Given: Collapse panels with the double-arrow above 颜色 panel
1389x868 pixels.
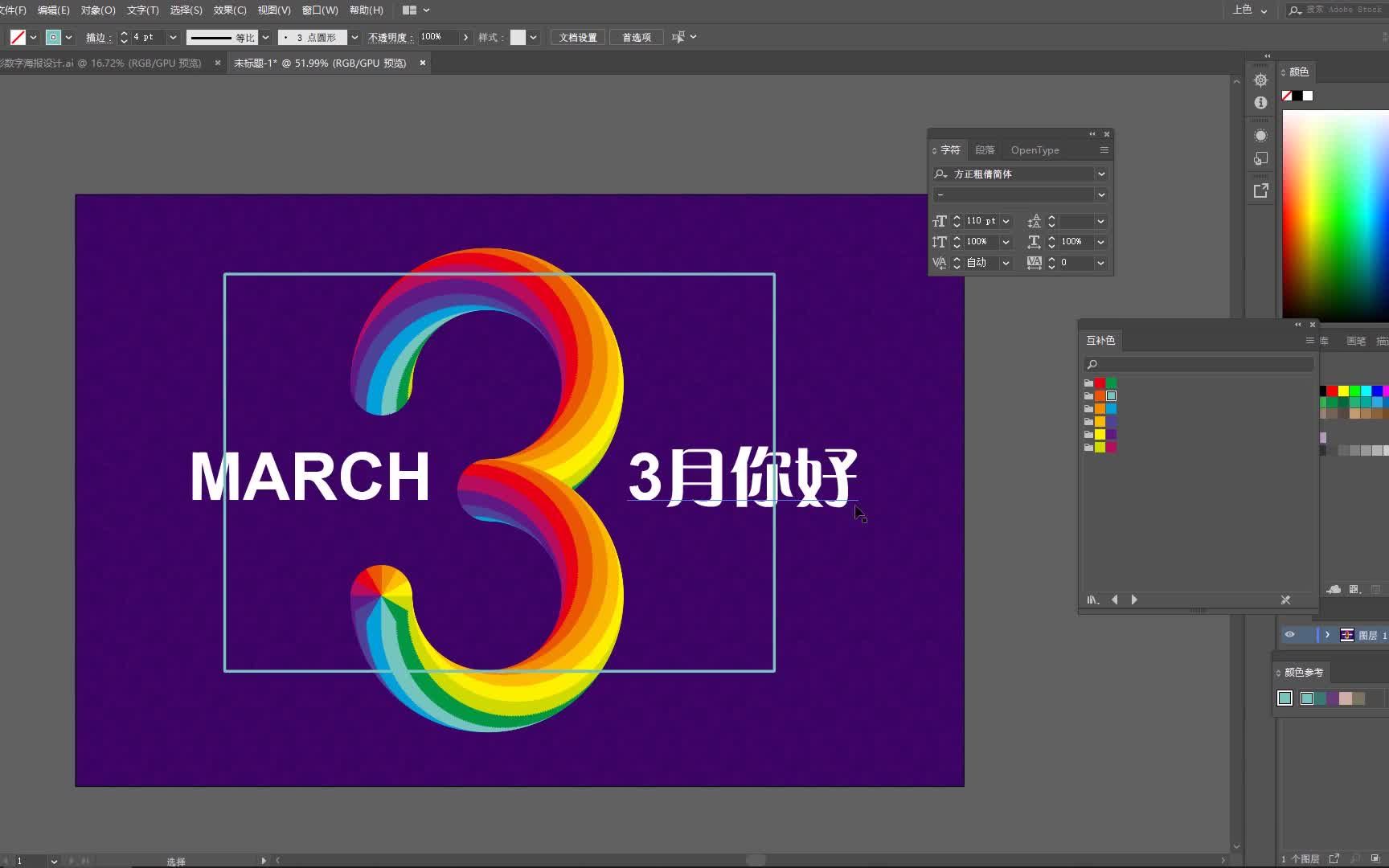Looking at the screenshot, I should (x=1267, y=55).
